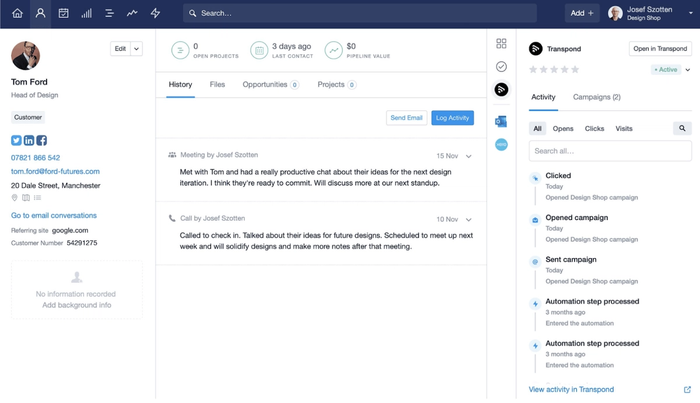Viewport: 700px width, 403px height.
Task: Click the address list icon
Action: click(x=38, y=198)
